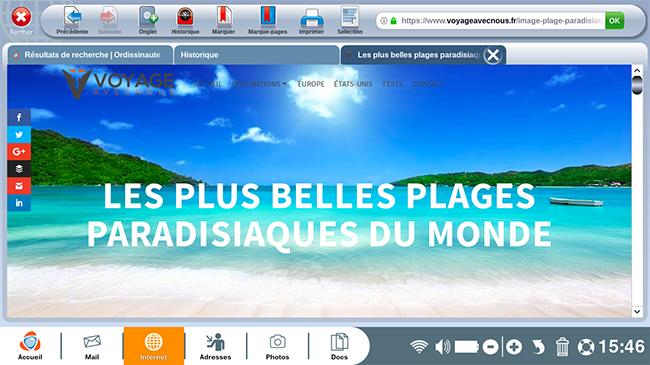
Task: Click the trash bin icon
Action: pyautogui.click(x=562, y=347)
